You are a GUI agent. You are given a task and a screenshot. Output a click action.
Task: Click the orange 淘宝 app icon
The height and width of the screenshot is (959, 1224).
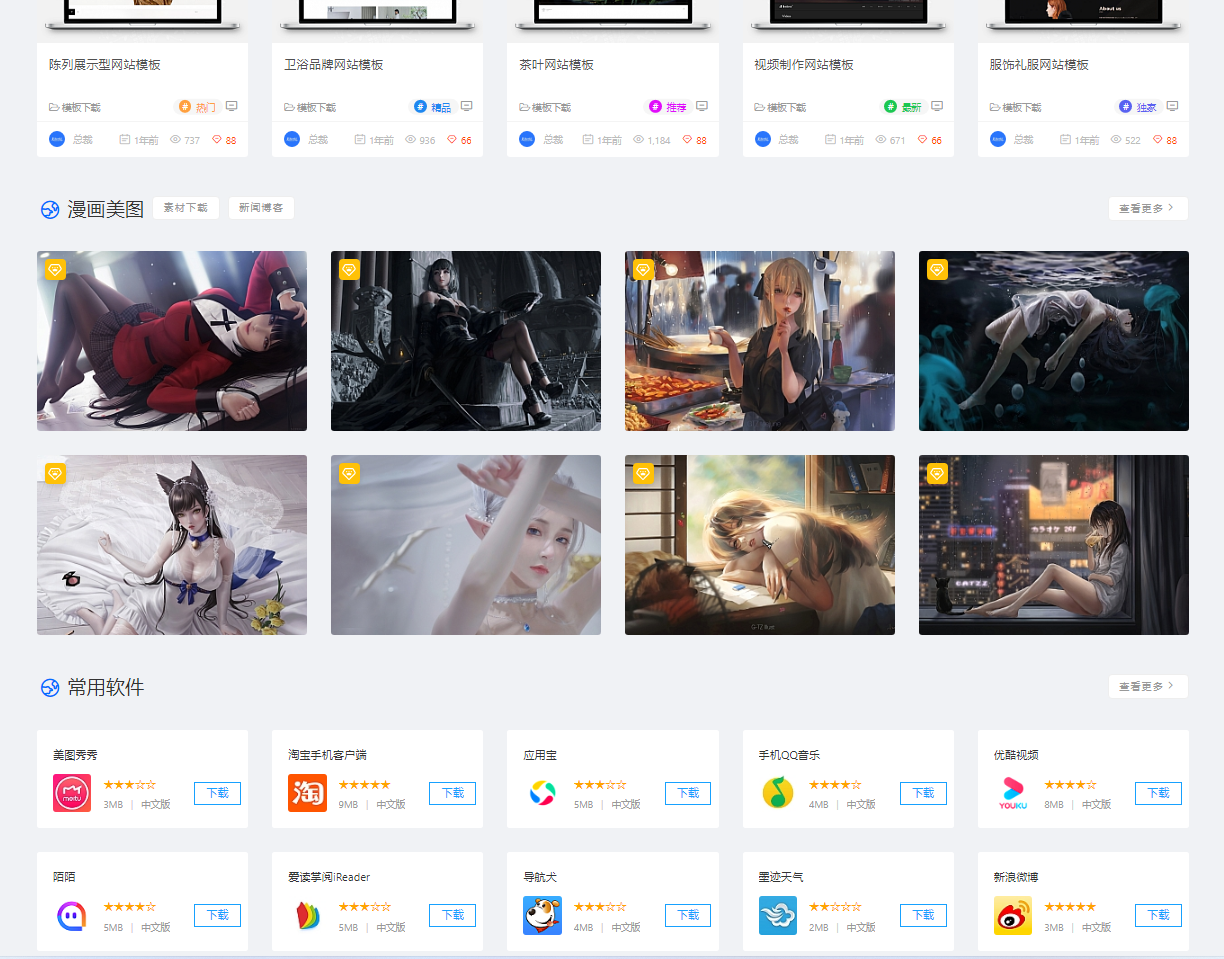[x=307, y=793]
